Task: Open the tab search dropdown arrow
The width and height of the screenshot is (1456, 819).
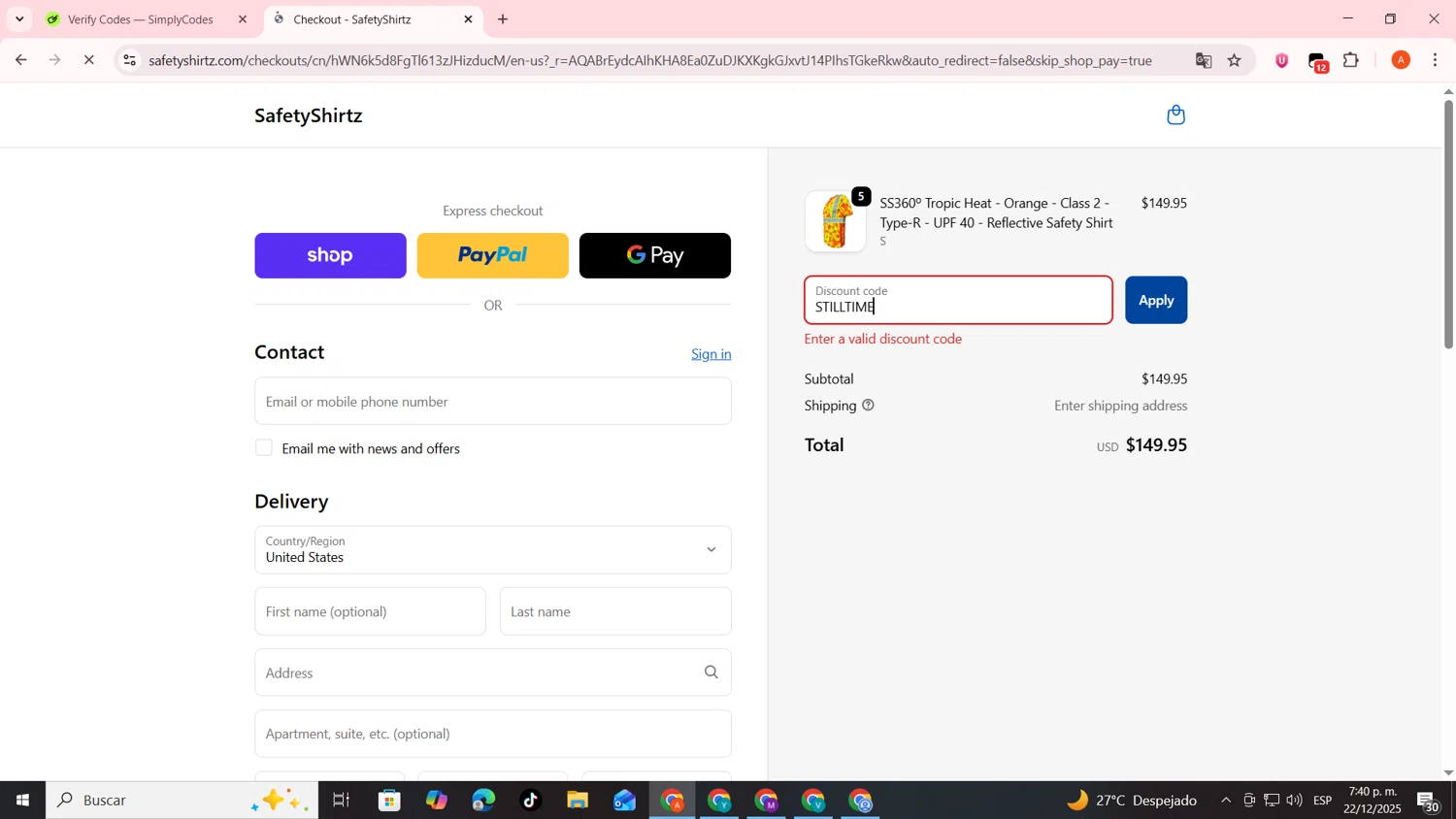Action: point(19,19)
